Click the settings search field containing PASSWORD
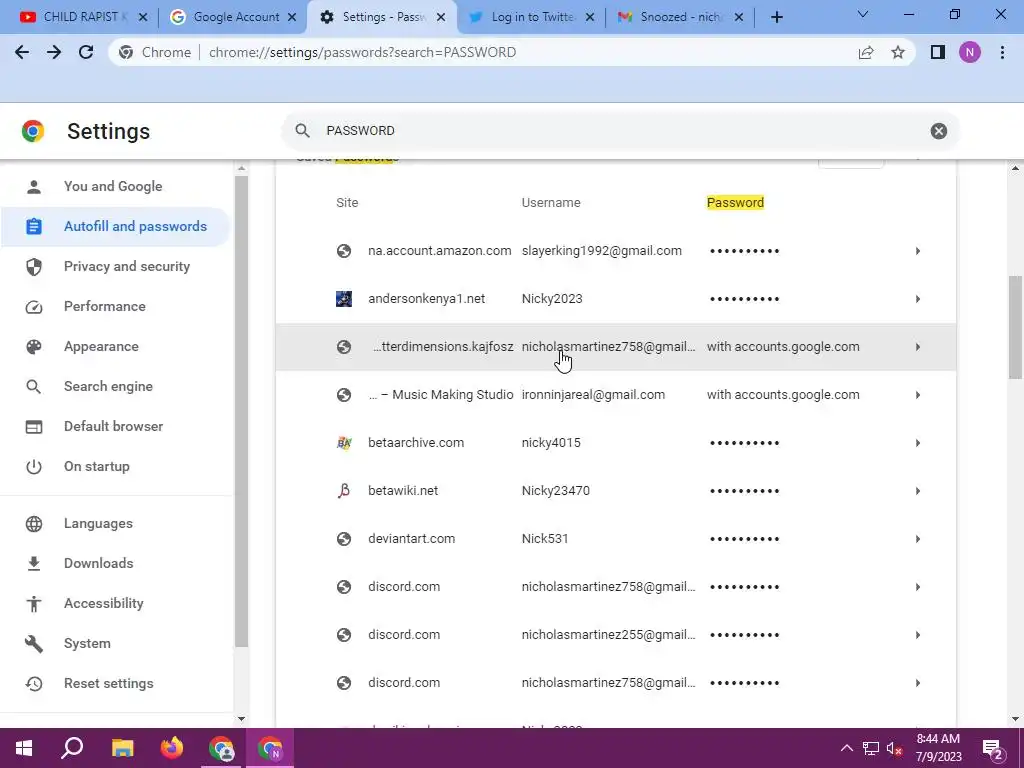Image resolution: width=1024 pixels, height=768 pixels. click(x=620, y=131)
